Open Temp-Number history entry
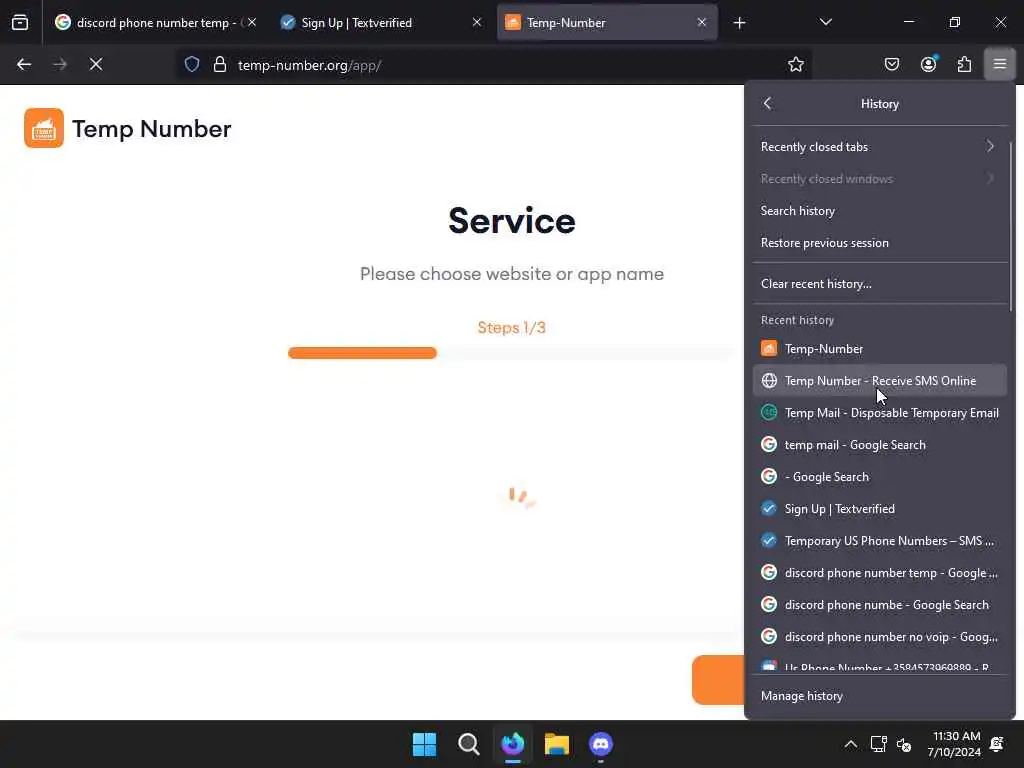The height and width of the screenshot is (768, 1024). pos(879,348)
